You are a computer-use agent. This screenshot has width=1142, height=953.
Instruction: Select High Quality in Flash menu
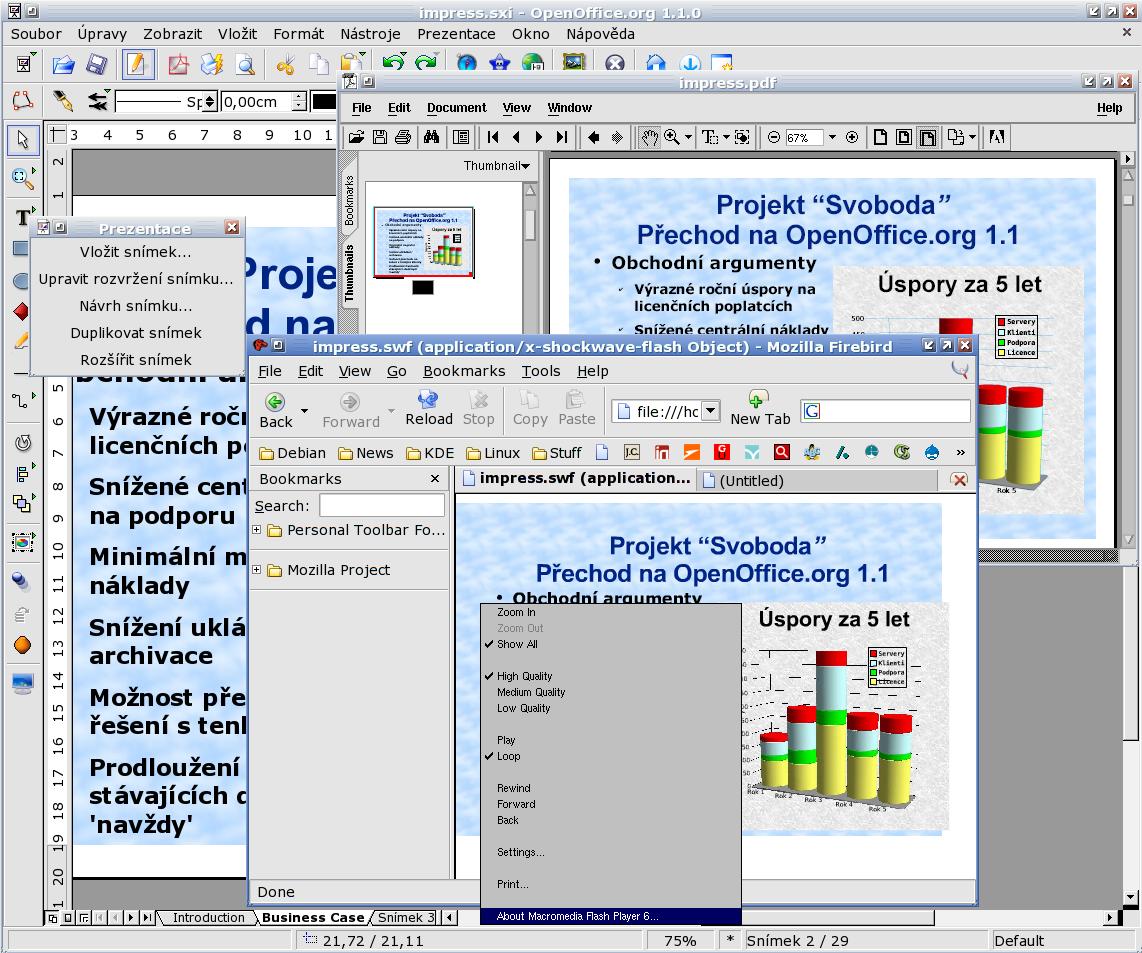[x=524, y=676]
